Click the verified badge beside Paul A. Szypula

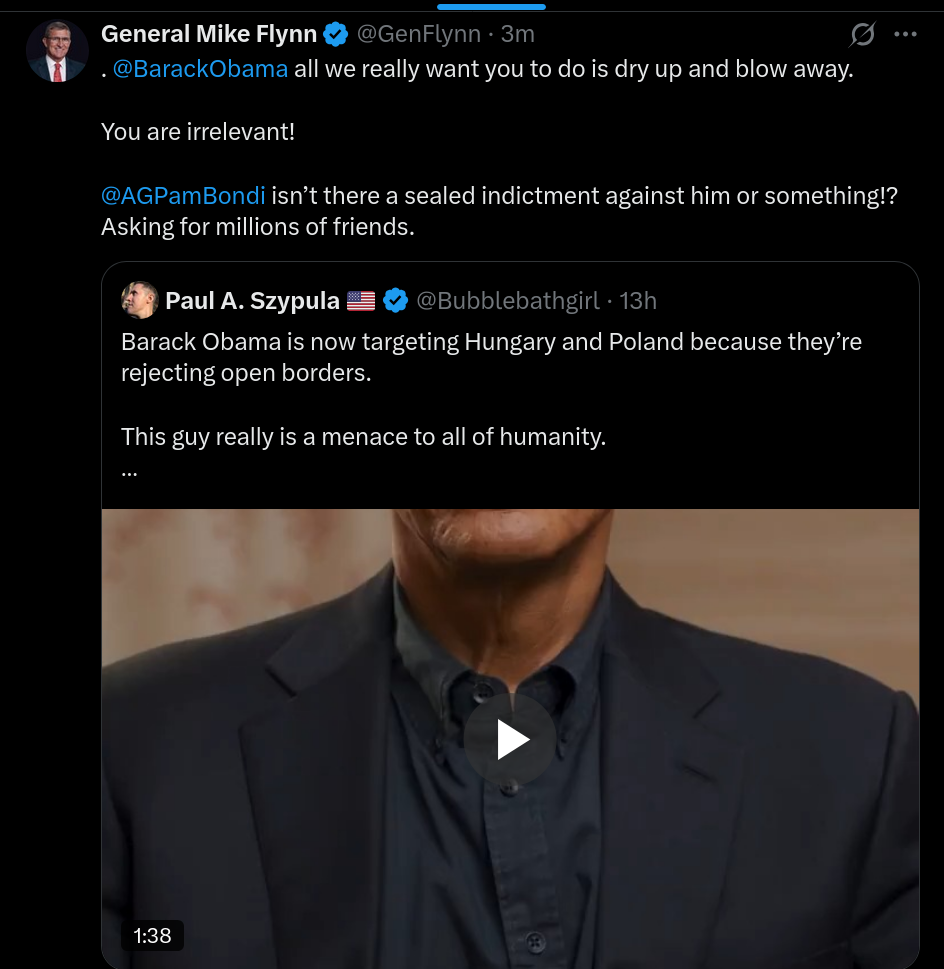[395, 300]
